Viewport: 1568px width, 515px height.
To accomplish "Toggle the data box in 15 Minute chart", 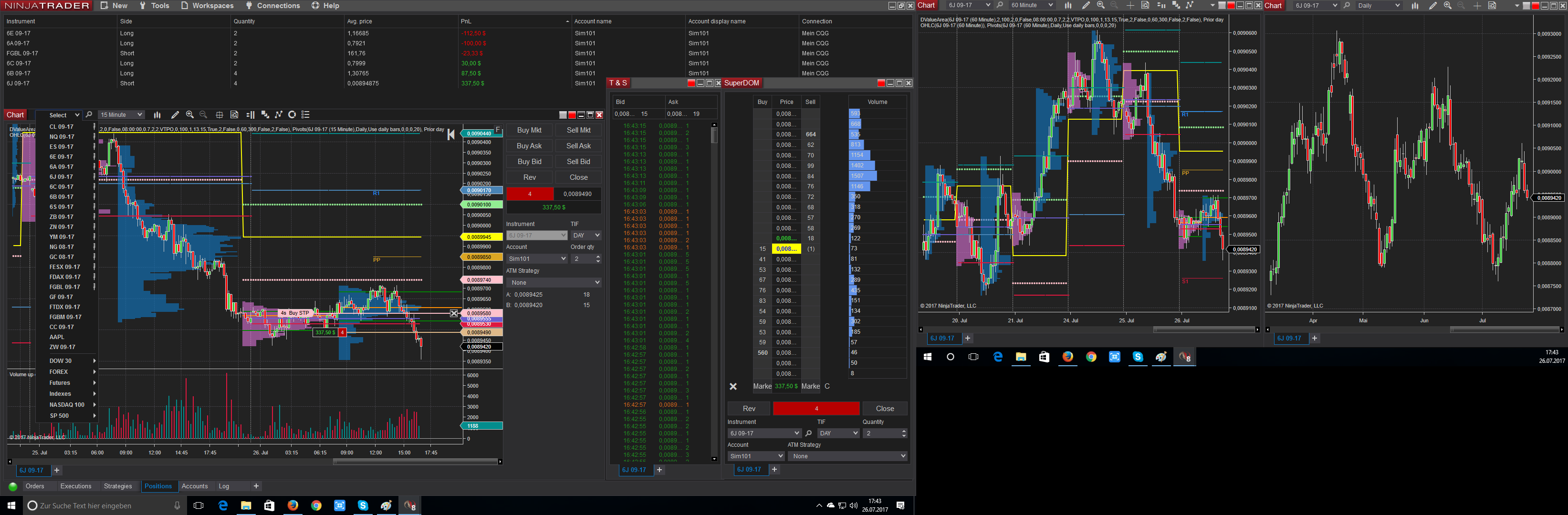I will [x=234, y=114].
